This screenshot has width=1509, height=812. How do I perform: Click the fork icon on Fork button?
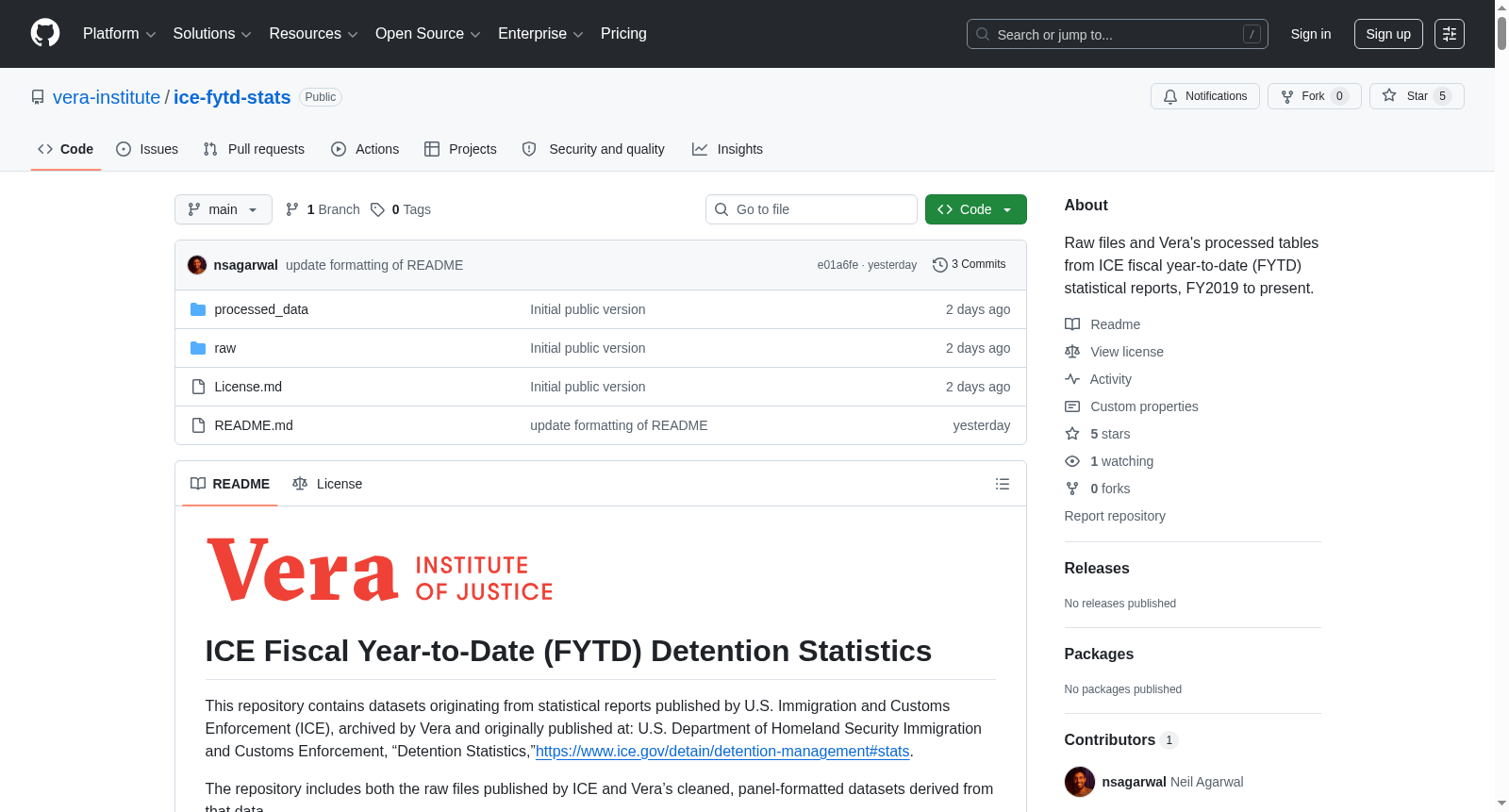coord(1287,96)
